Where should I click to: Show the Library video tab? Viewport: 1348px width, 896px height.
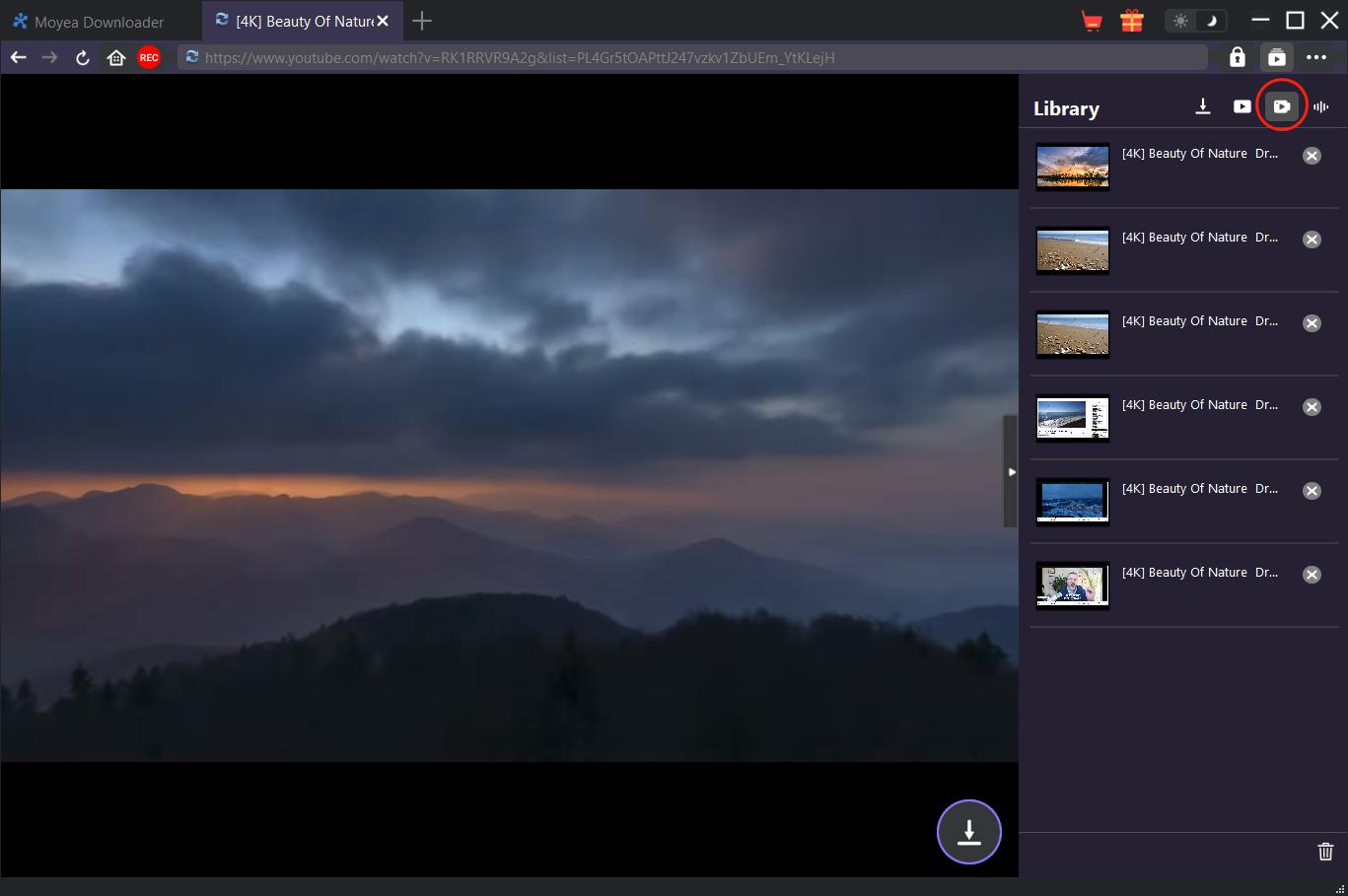tap(1242, 106)
